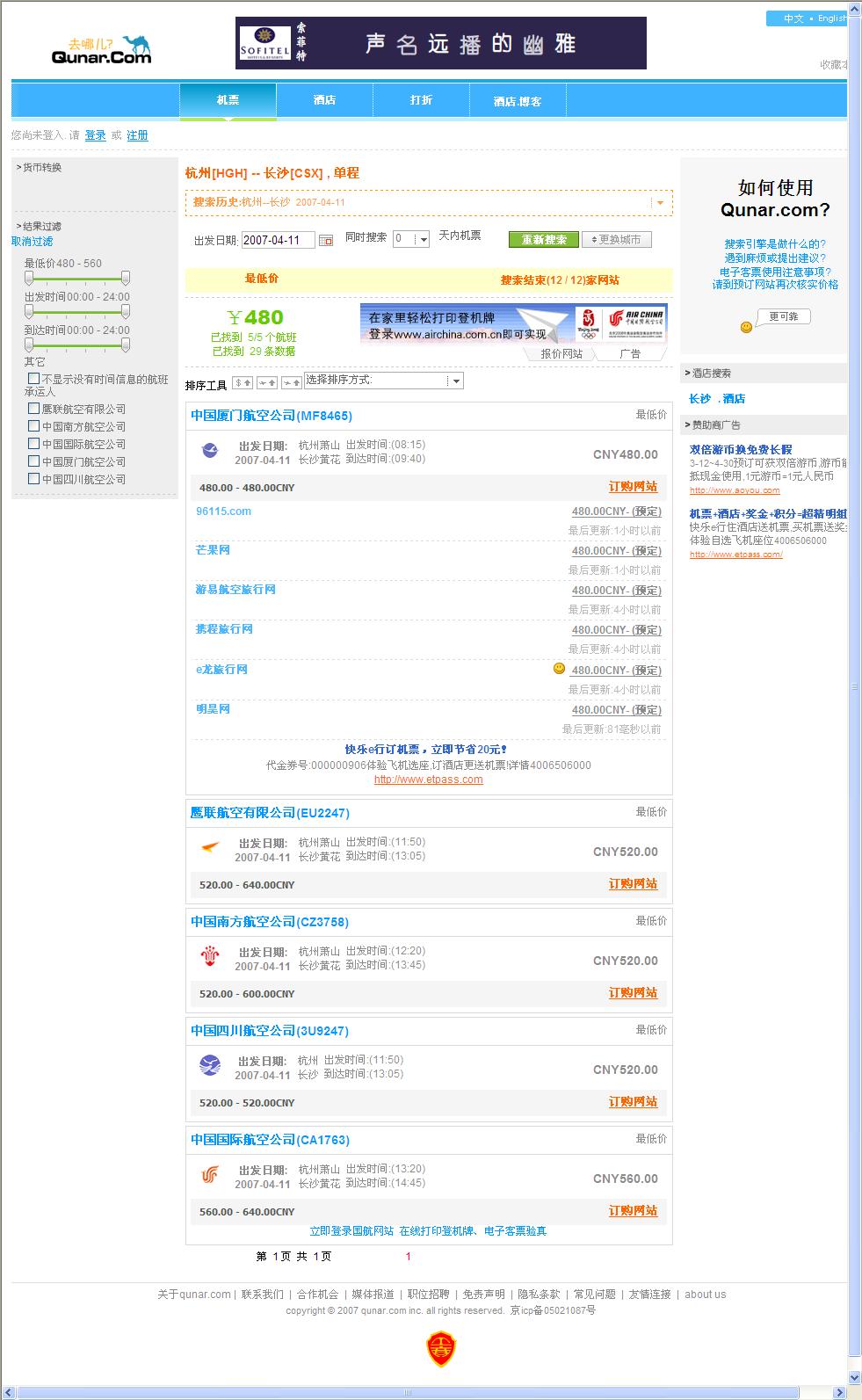Screen dimensions: 862x1400
Task: Click the smiley icon beside 更可靠 bubble
Action: tap(746, 327)
